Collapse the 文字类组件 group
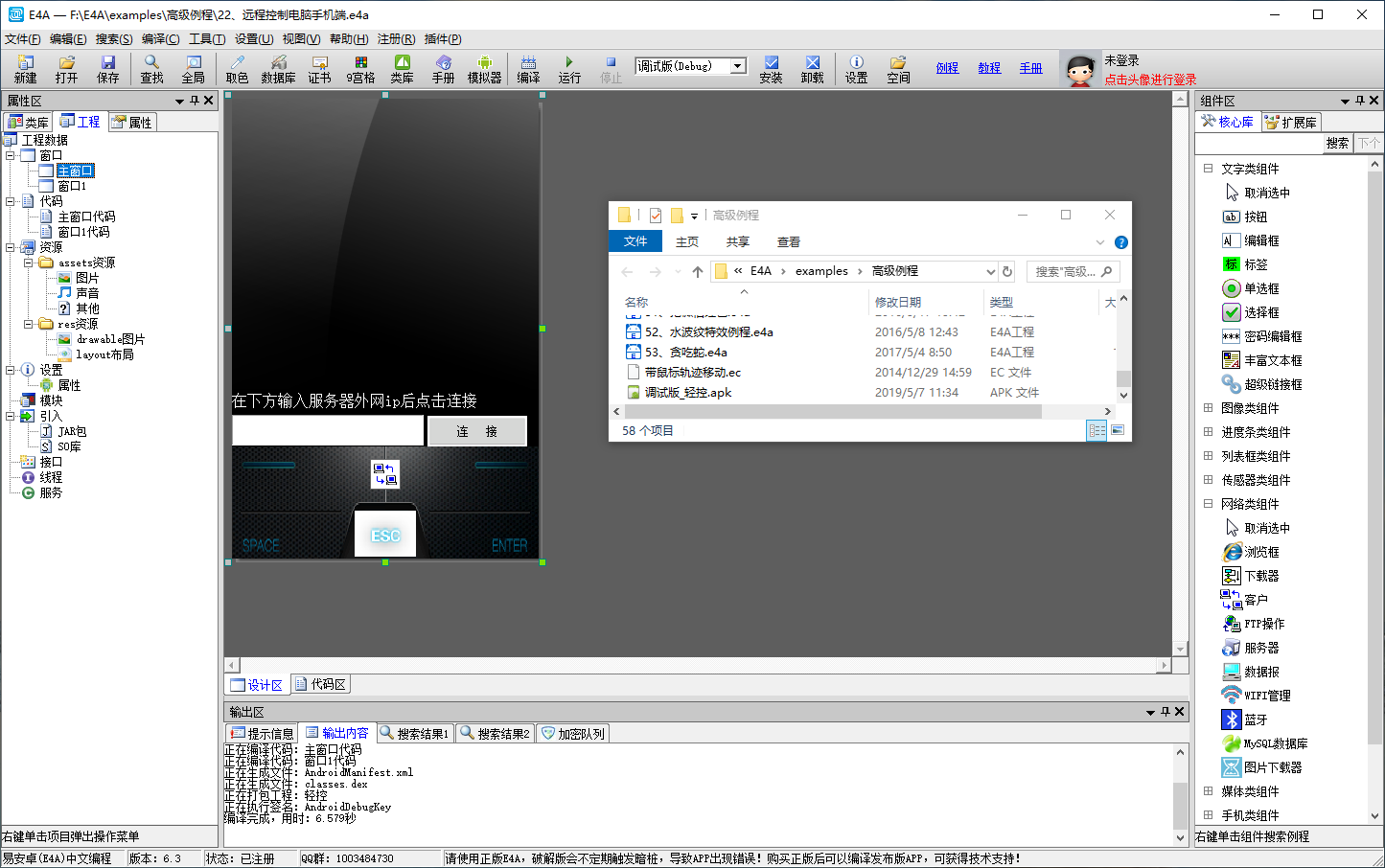This screenshot has width=1385, height=868. [1208, 169]
